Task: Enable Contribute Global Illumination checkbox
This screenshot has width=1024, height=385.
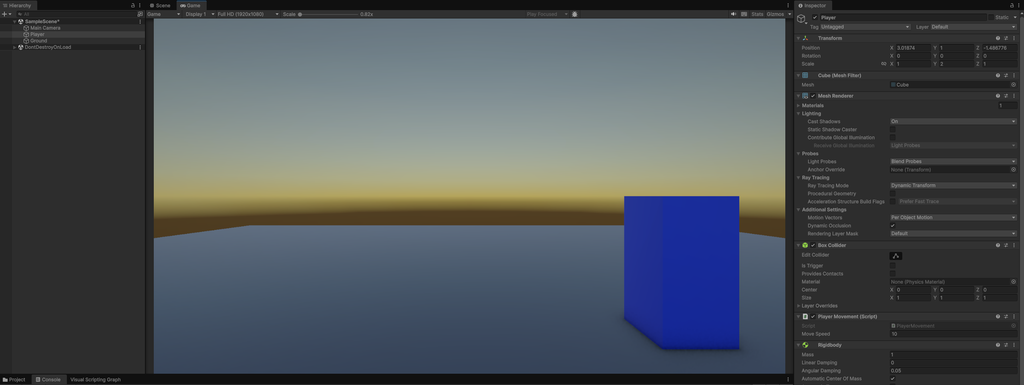Action: pyautogui.click(x=893, y=137)
